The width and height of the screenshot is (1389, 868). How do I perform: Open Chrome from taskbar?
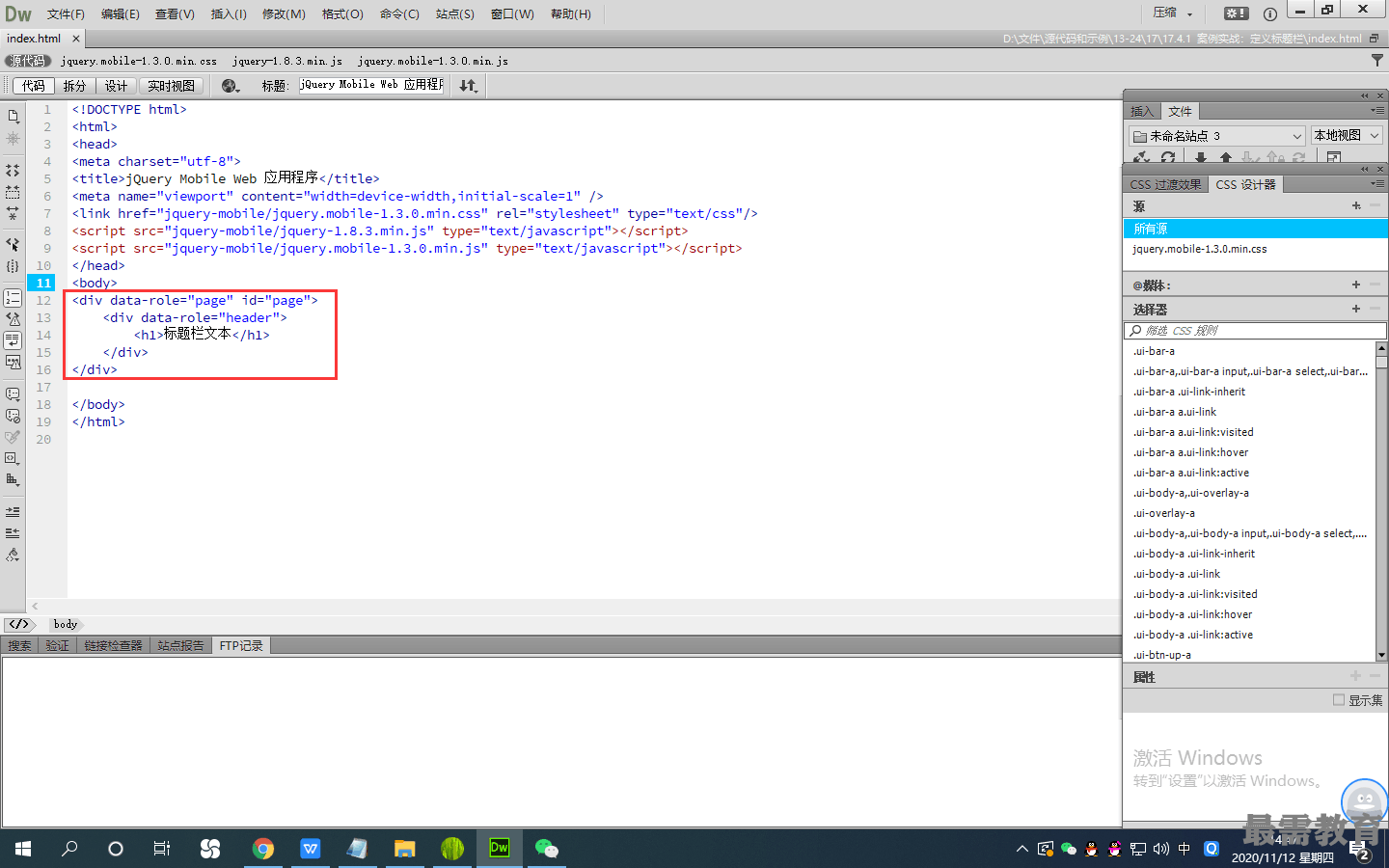(x=262, y=849)
